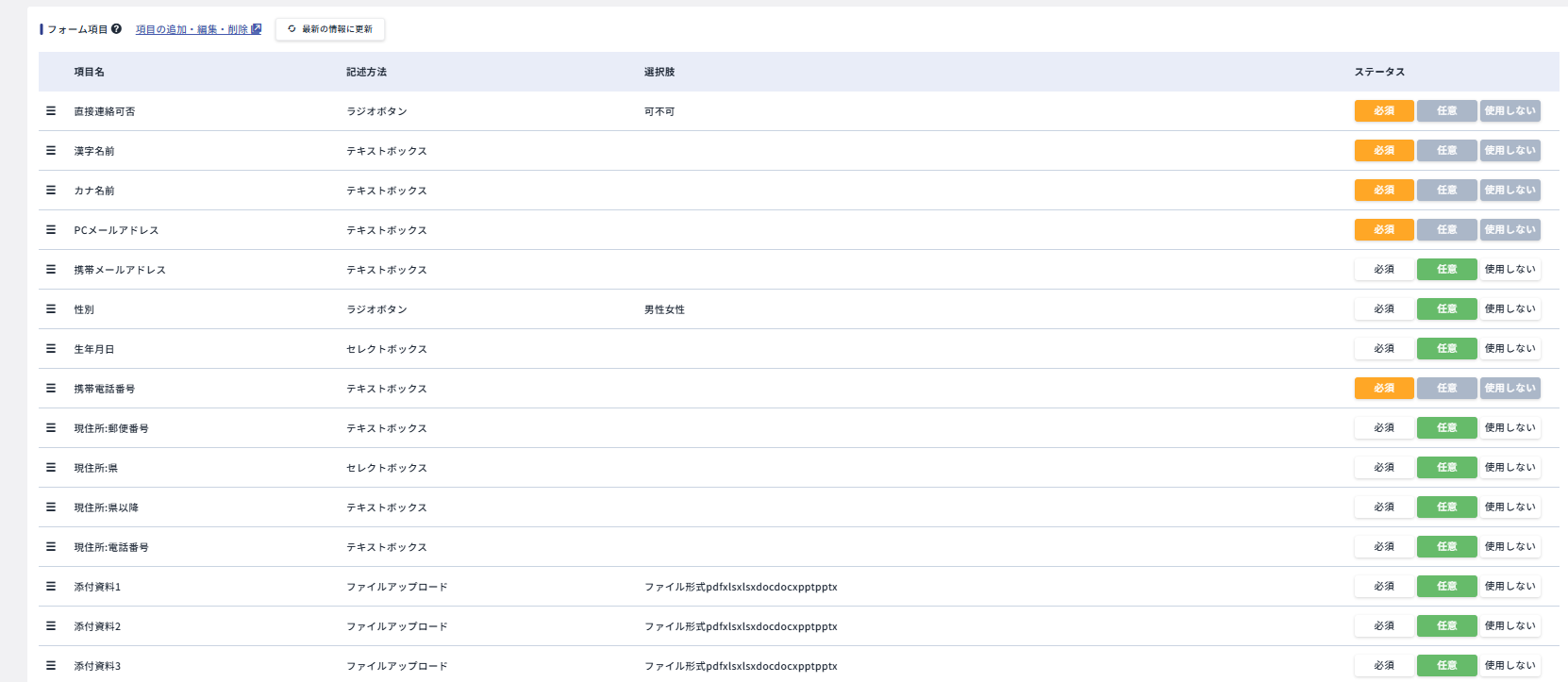
Task: Click the drag handle for PCメールアドレス row
Action: [x=51, y=230]
